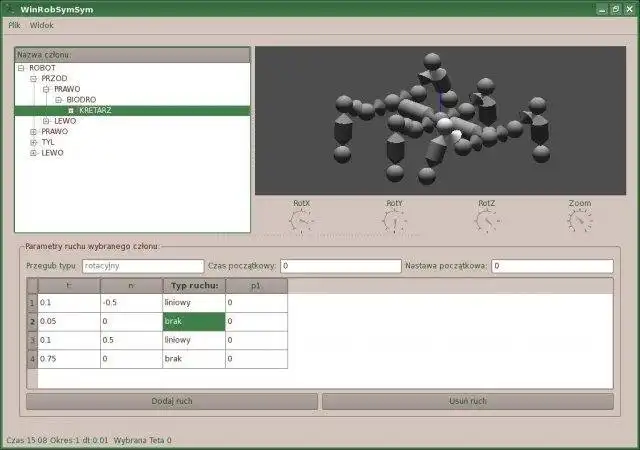Open the Plik menu

coord(14,25)
